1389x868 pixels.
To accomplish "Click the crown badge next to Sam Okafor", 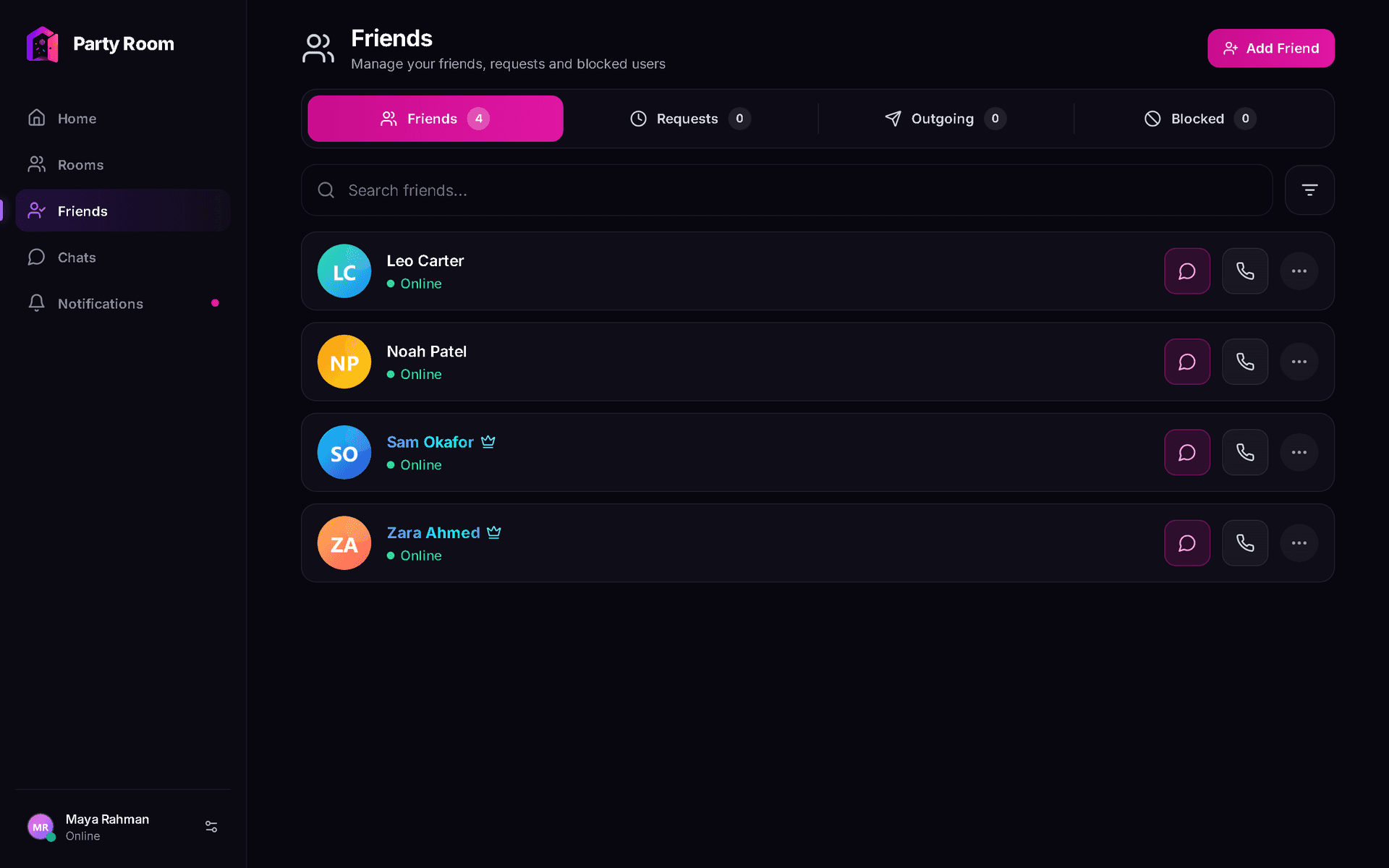I will tap(488, 441).
